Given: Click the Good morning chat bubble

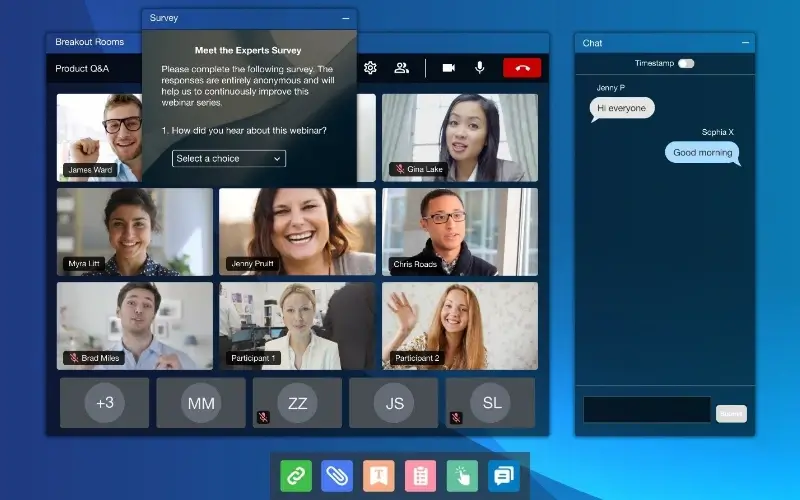Looking at the screenshot, I should point(703,153).
